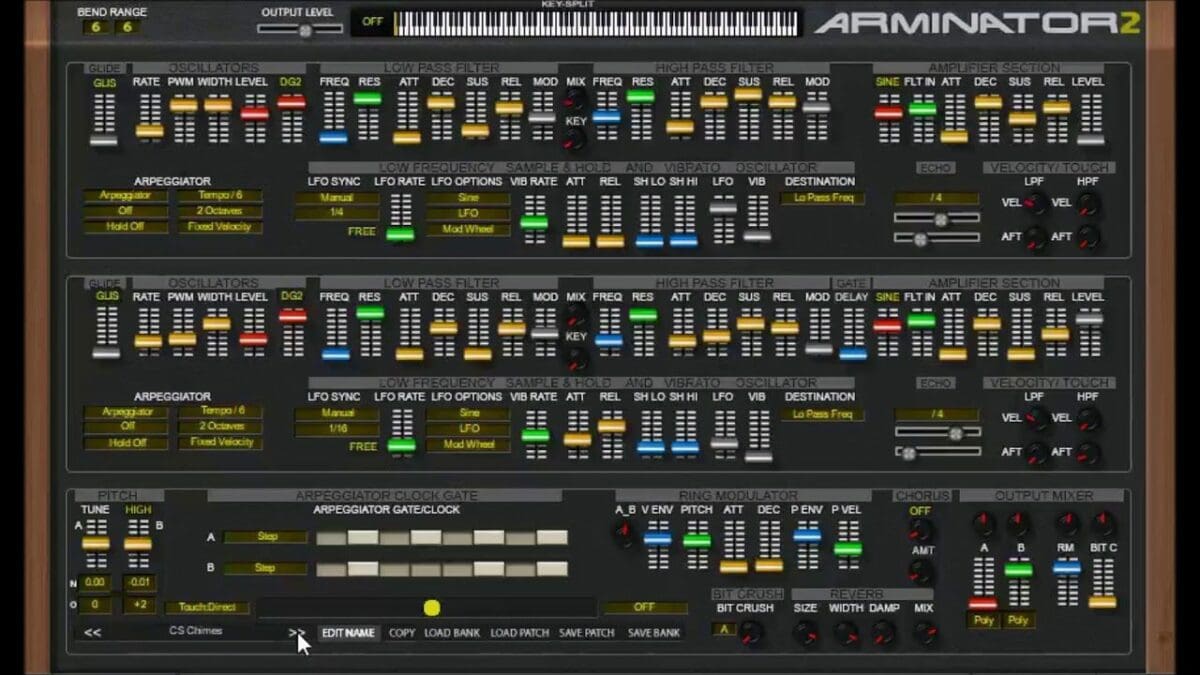The image size is (1200, 675).
Task: Toggle DG2 in the lower layer oscillators
Action: 292,296
